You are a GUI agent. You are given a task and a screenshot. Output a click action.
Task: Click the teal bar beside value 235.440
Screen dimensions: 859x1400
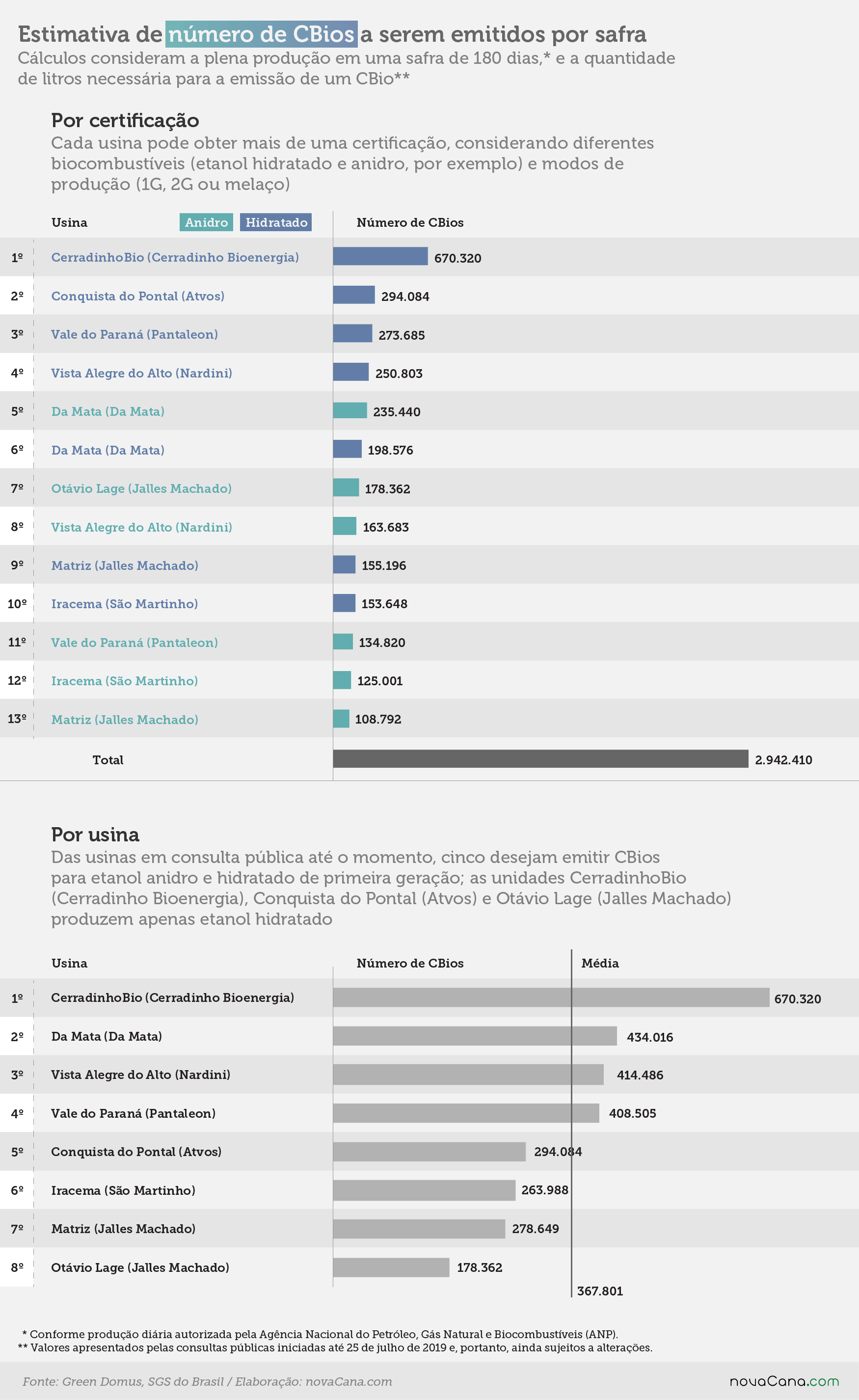tap(350, 410)
